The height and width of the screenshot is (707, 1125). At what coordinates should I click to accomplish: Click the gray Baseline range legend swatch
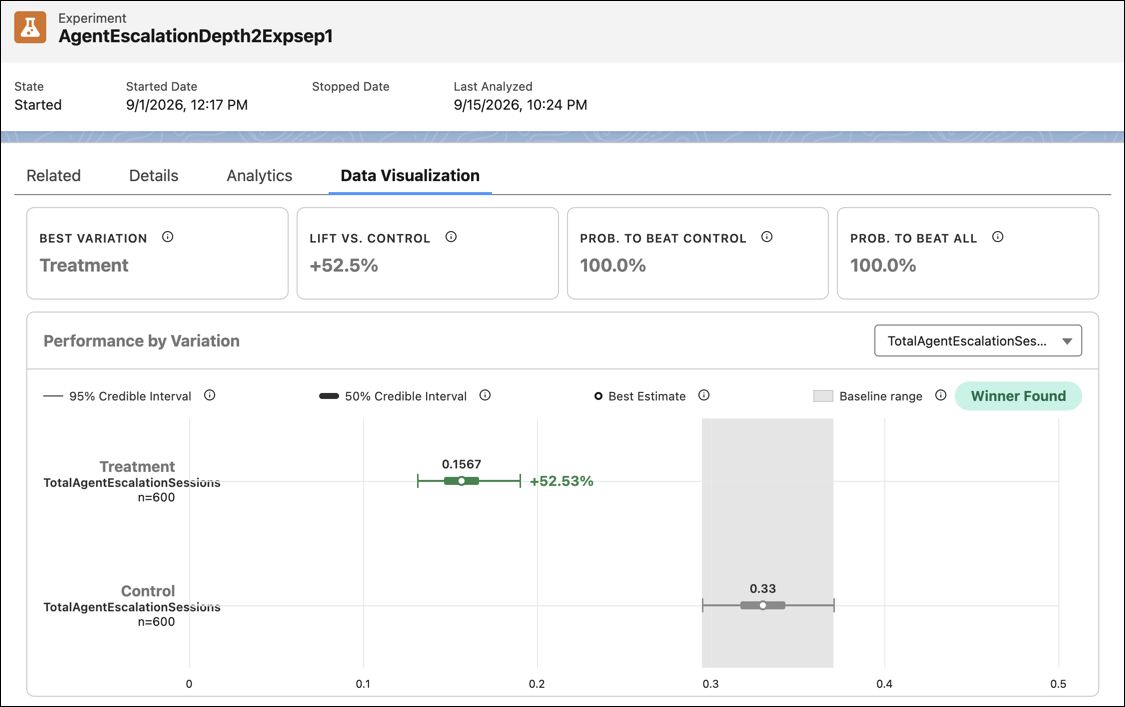tap(823, 396)
